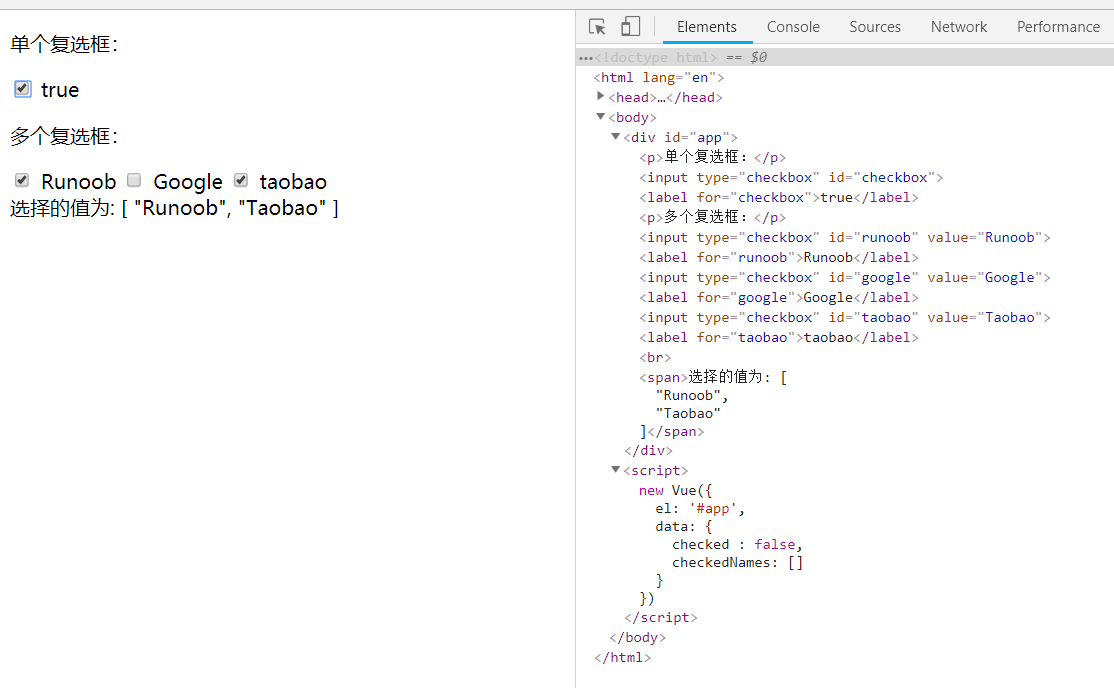This screenshot has height=688, width=1114.
Task: Uncheck the Runoob checkbox
Action: (22, 180)
